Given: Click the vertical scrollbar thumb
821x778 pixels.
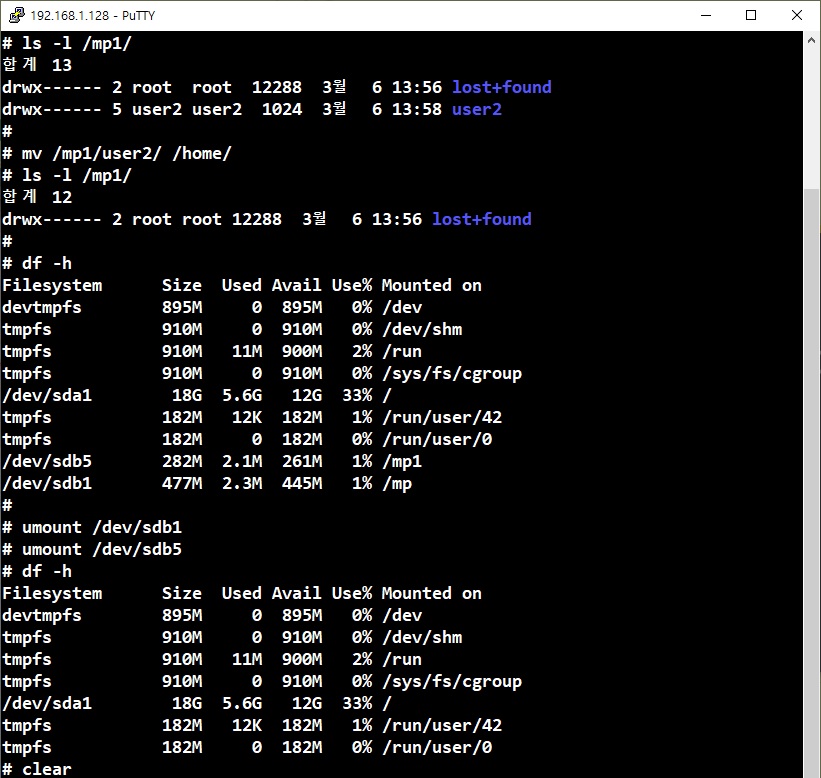Looking at the screenshot, I should click(811, 482).
